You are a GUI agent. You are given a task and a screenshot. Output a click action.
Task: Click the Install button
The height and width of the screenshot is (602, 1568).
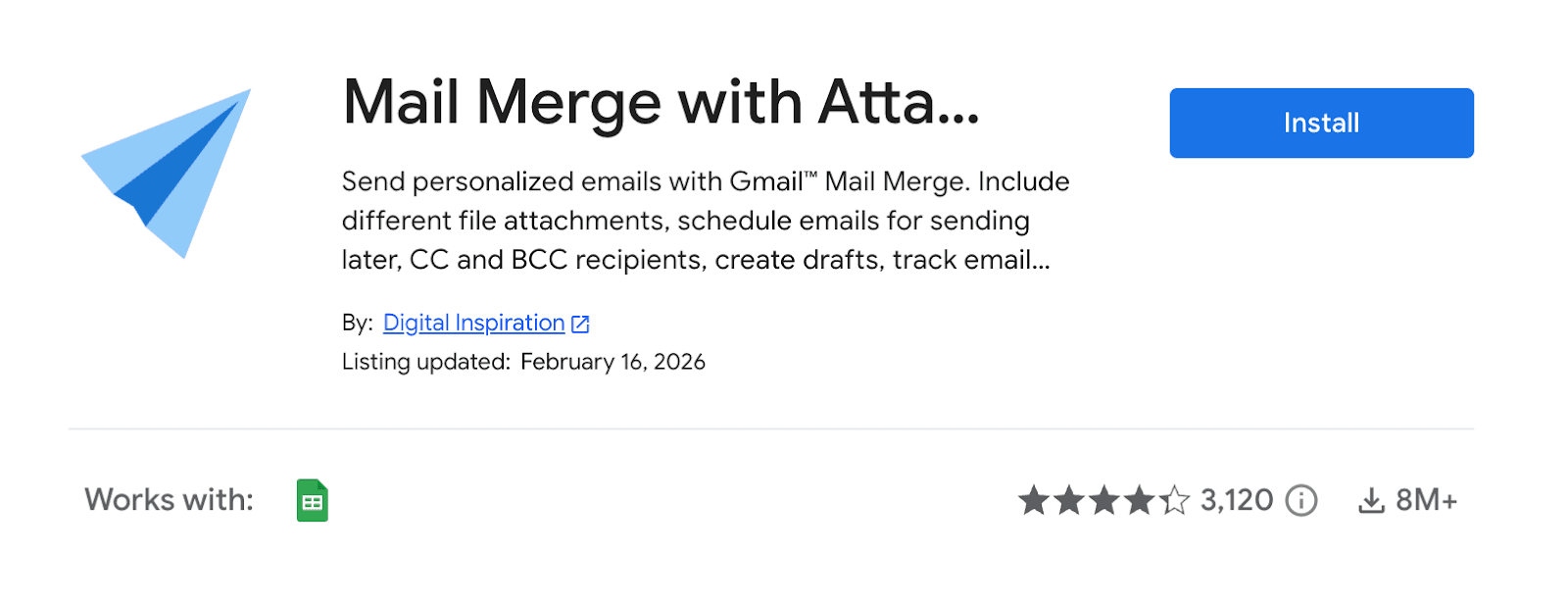[1321, 124]
